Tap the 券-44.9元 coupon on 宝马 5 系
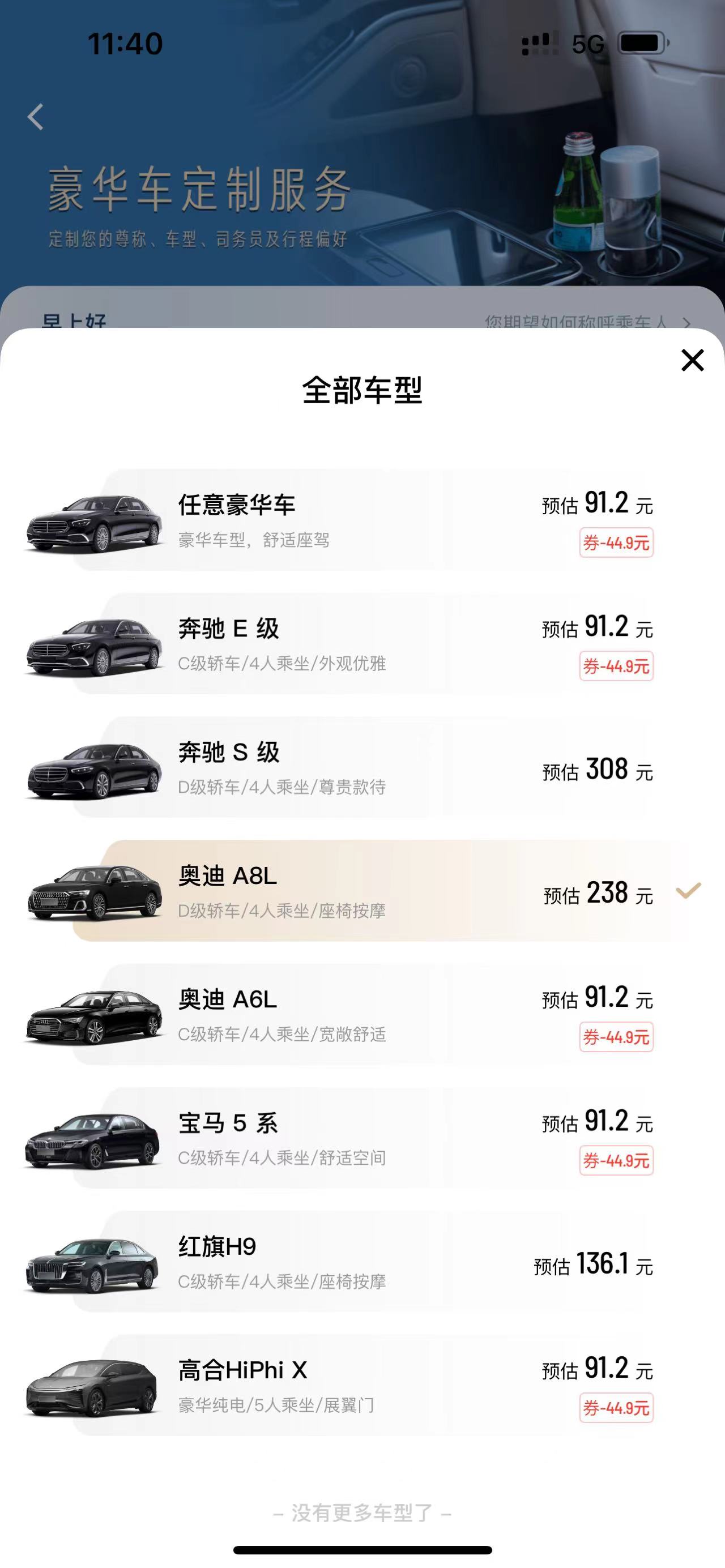The height and width of the screenshot is (1568, 725). tap(616, 1160)
